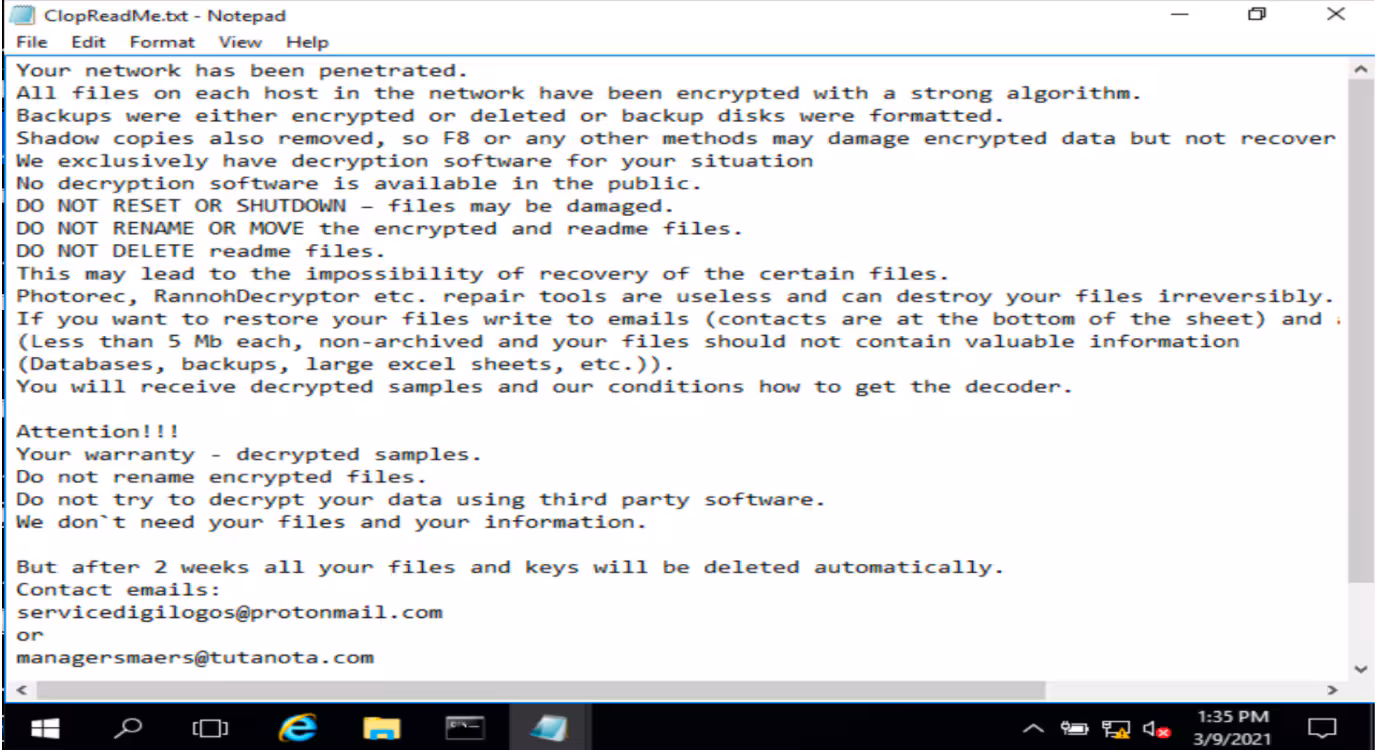Viewport: 1376px width, 752px height.
Task: Open the Edit menu
Action: [88, 42]
